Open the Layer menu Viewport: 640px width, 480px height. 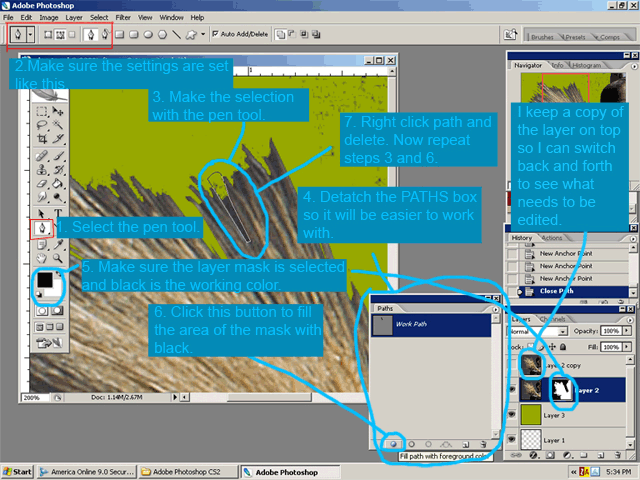click(x=74, y=18)
